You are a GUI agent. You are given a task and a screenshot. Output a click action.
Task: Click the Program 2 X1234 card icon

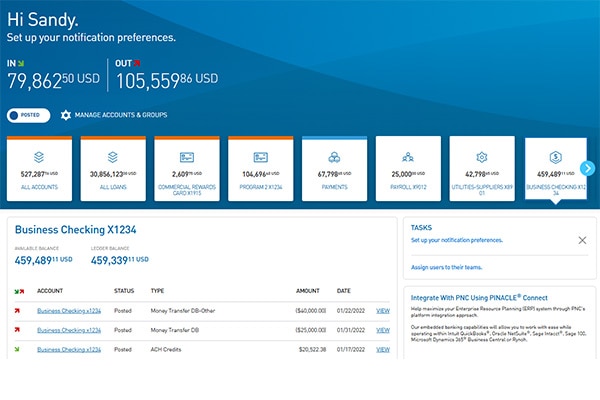[x=260, y=157]
